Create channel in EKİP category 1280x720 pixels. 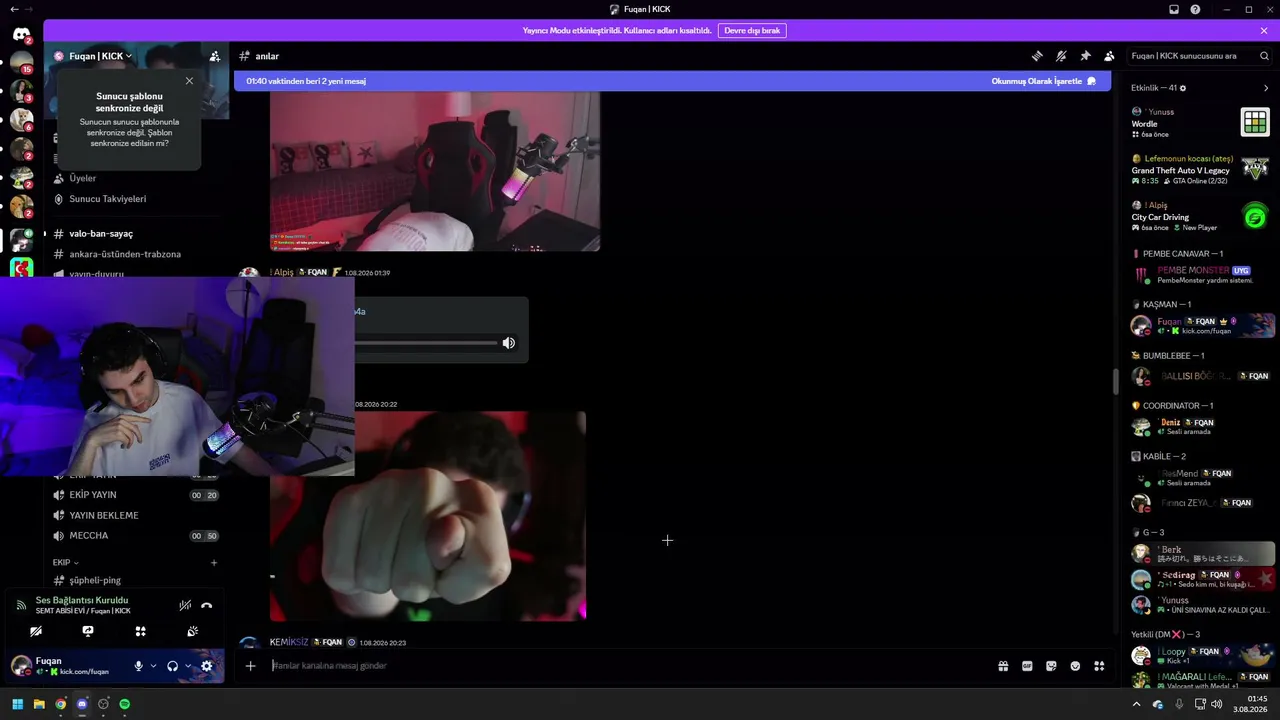click(214, 563)
